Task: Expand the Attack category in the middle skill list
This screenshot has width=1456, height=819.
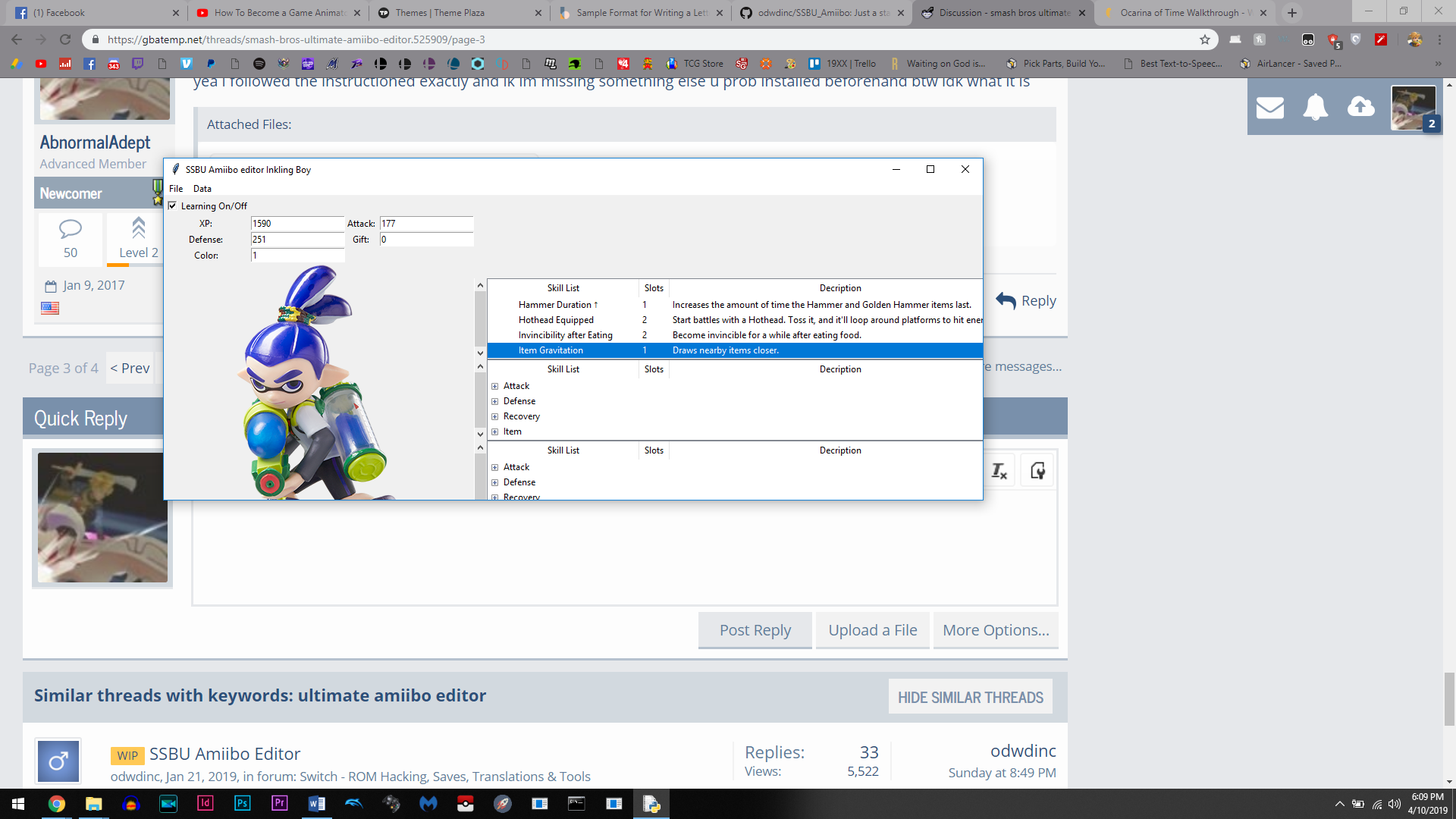Action: [495, 386]
